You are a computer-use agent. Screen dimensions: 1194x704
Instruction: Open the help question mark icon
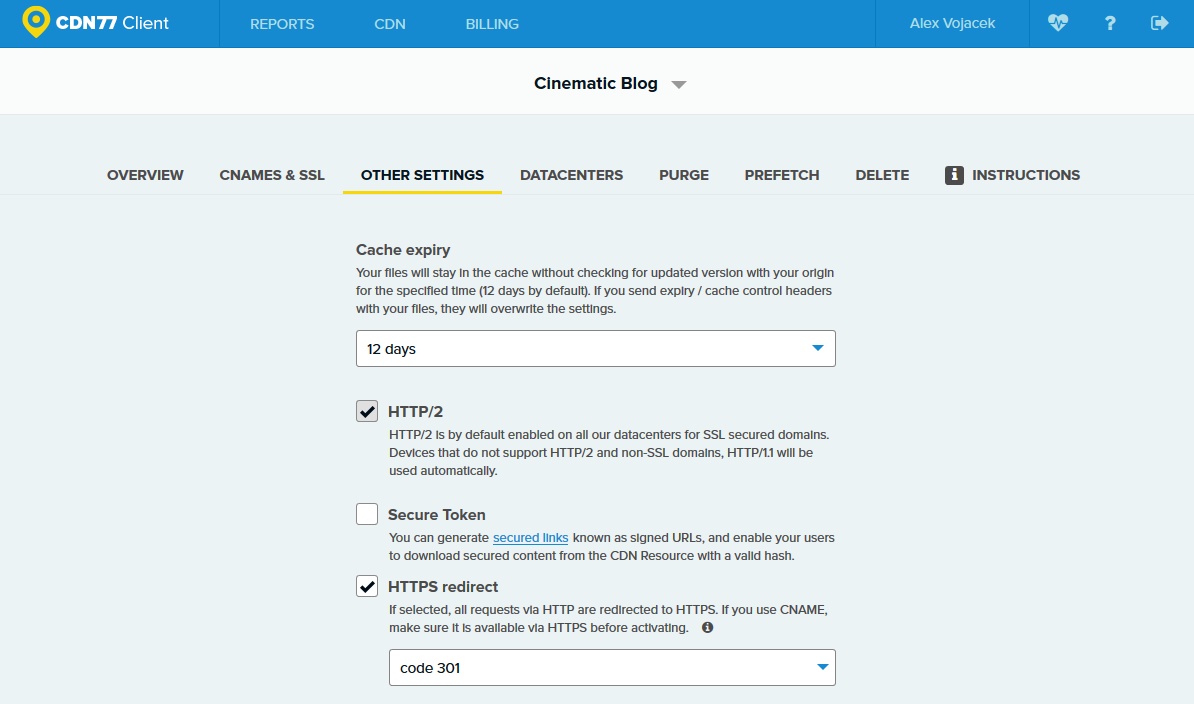pos(1109,24)
